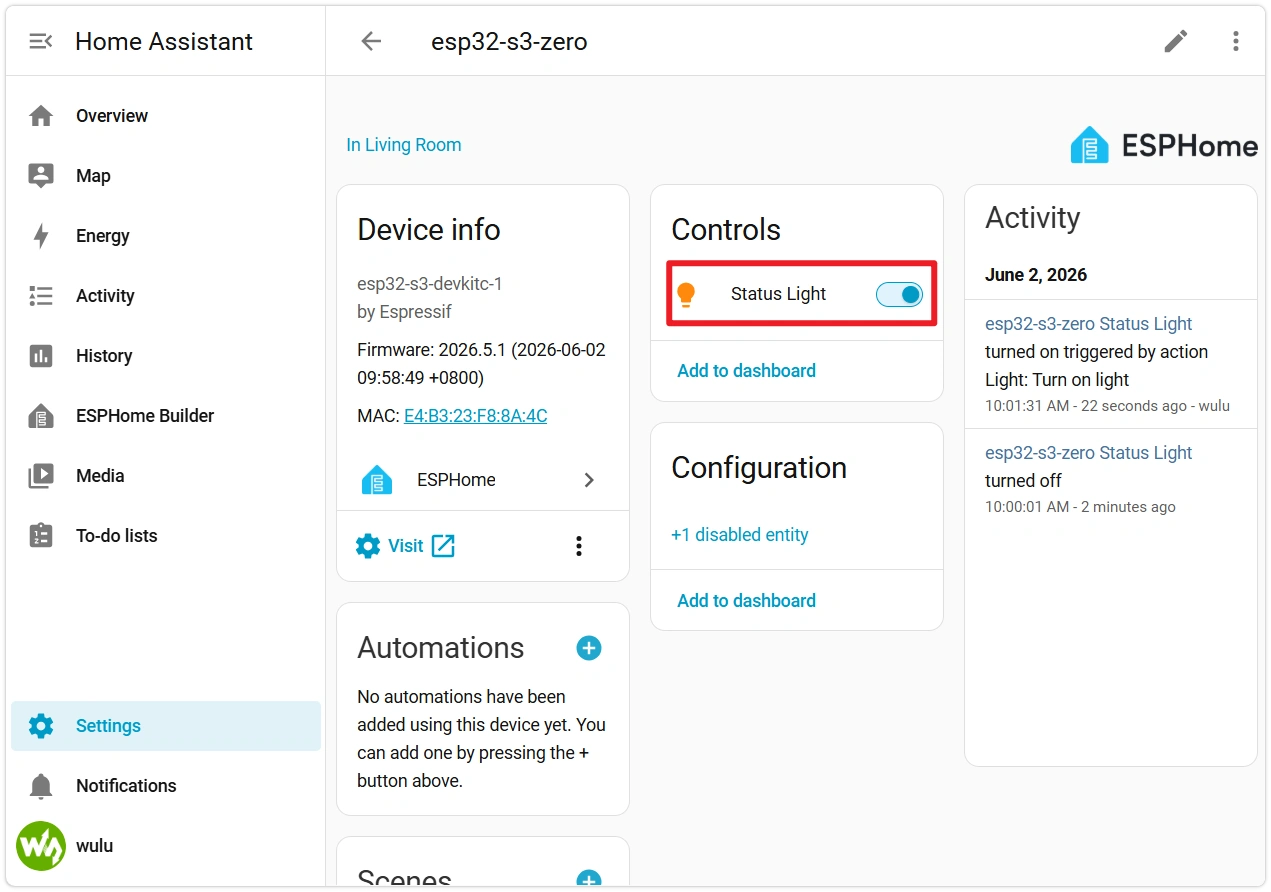Show the +1 disabled entity
The image size is (1271, 892).
[x=740, y=535]
